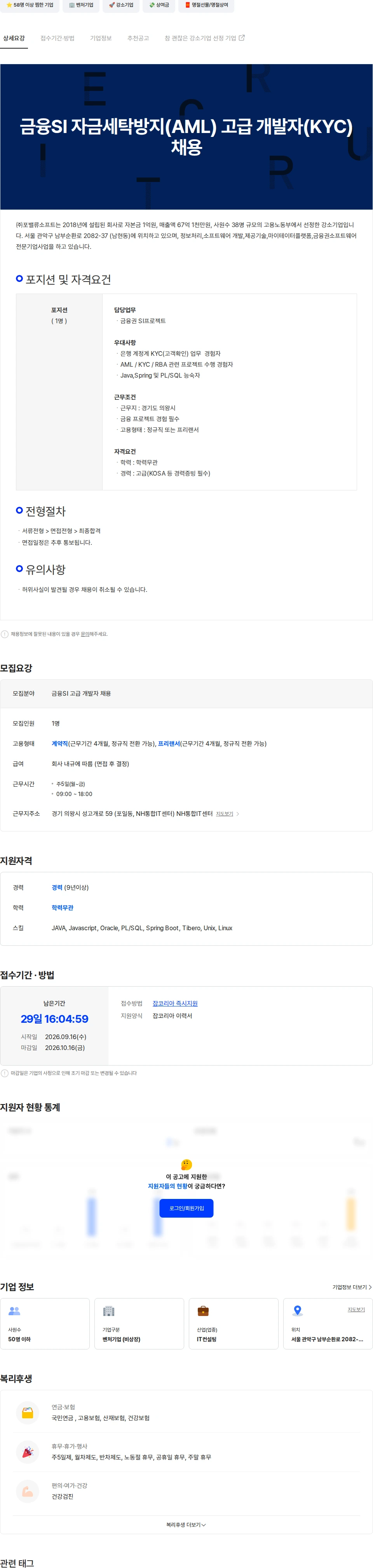Click the 프리랜서 employment type text
This screenshot has height=1568, width=373.
(x=169, y=744)
